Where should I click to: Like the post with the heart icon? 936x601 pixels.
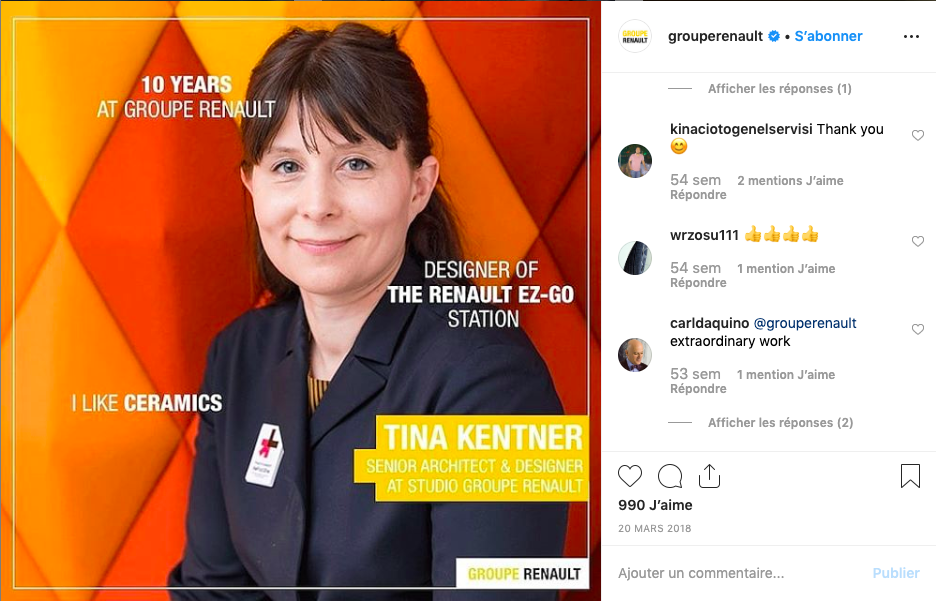point(630,476)
